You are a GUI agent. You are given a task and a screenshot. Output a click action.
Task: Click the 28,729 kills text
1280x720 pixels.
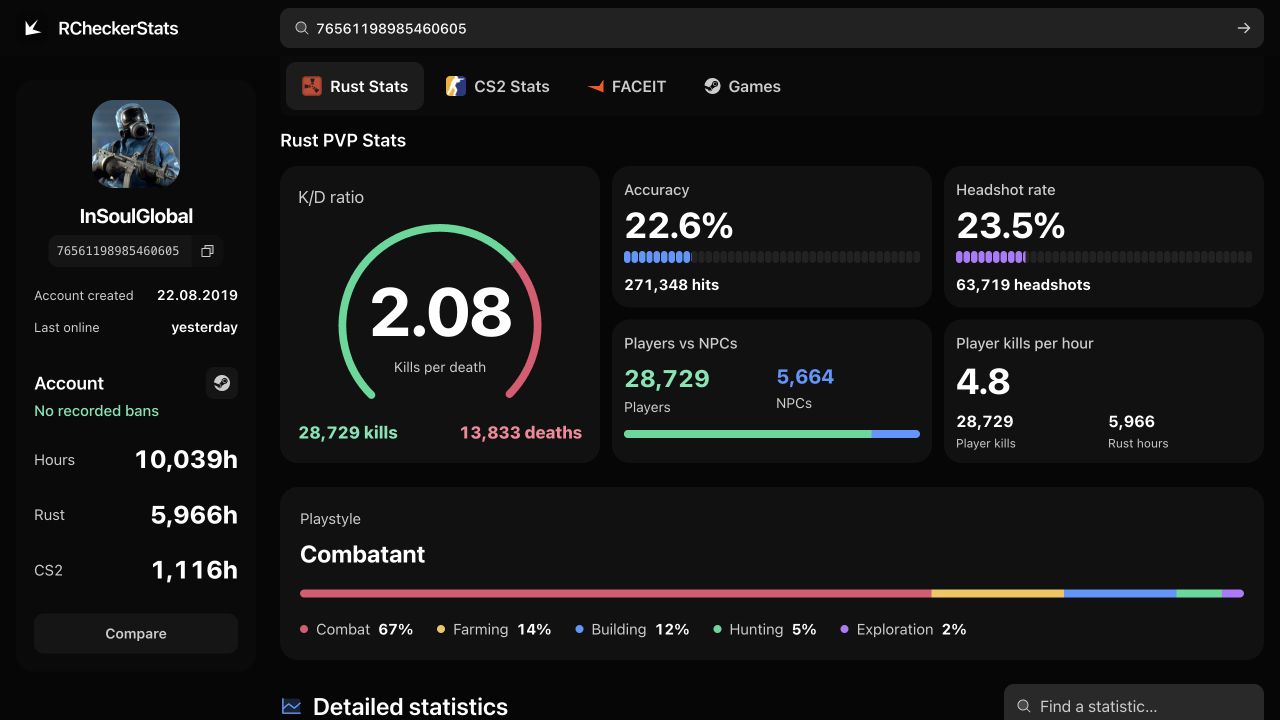pyautogui.click(x=348, y=432)
